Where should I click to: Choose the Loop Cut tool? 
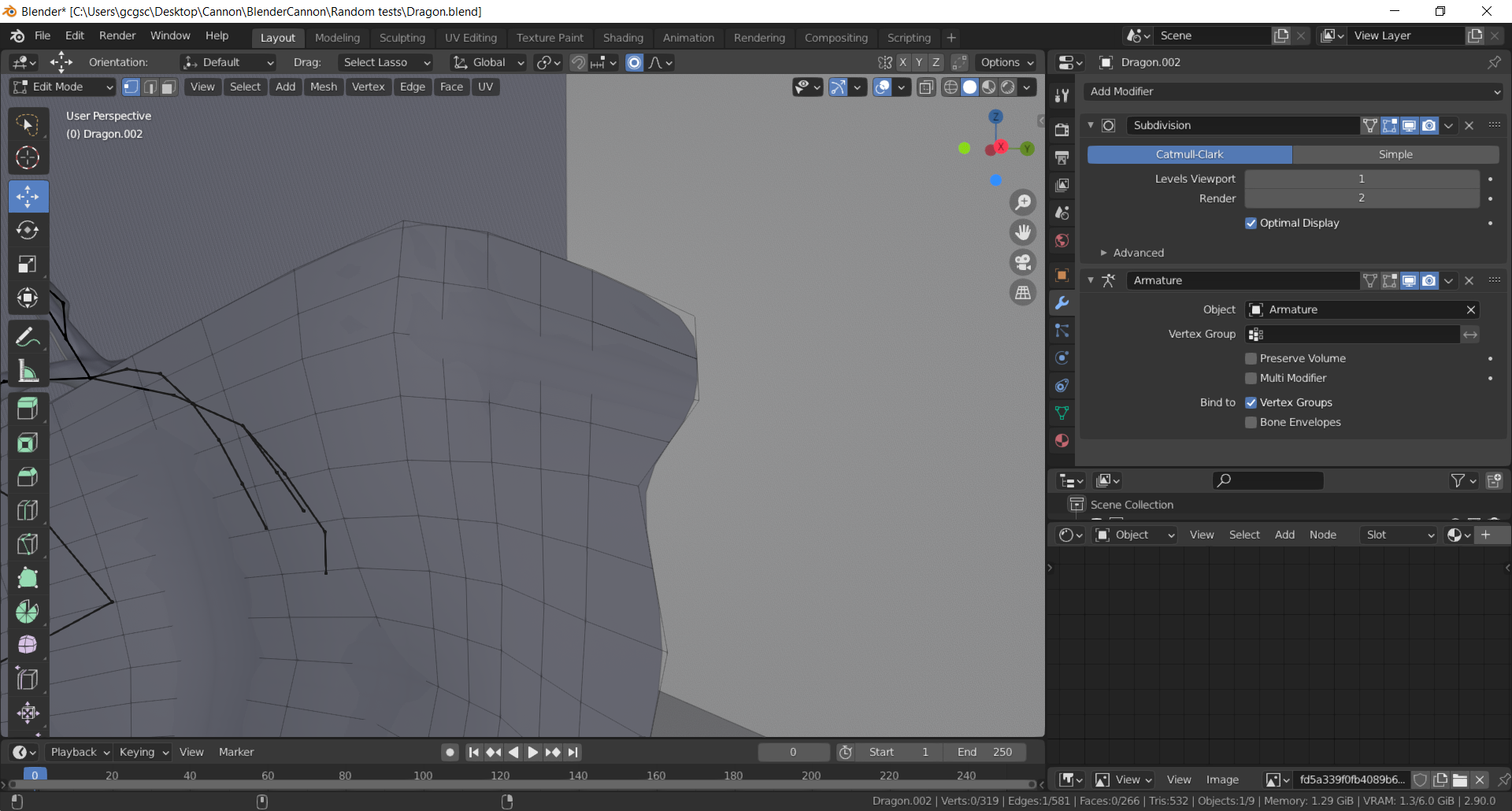pos(28,510)
